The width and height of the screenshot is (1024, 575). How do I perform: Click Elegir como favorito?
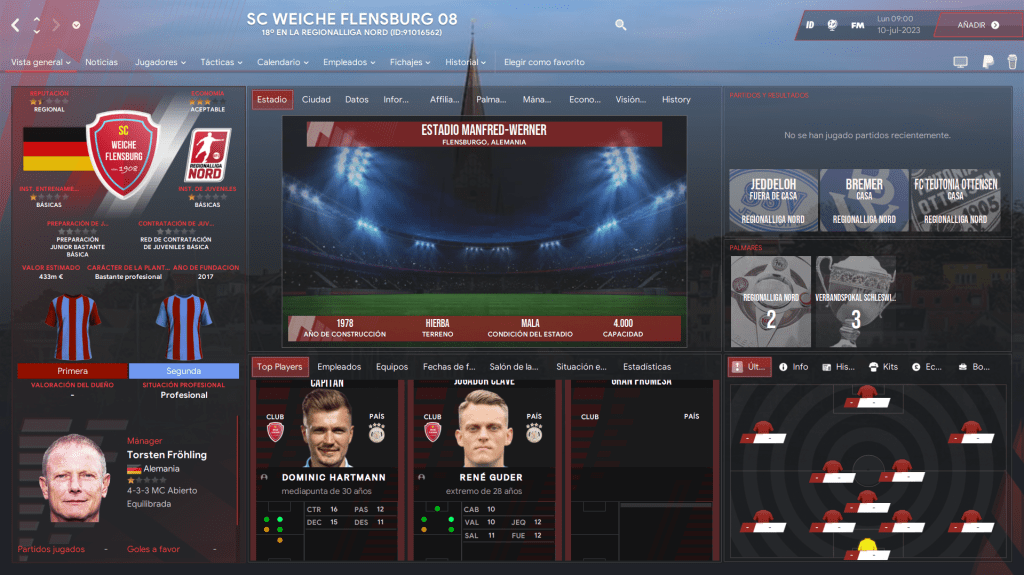[544, 62]
